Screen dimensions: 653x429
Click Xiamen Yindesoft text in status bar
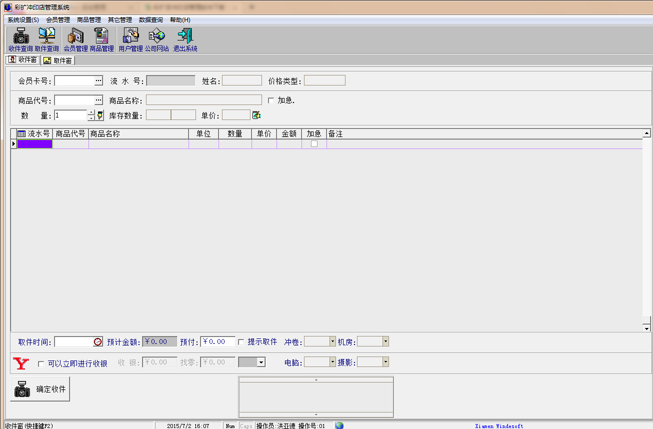click(x=498, y=426)
